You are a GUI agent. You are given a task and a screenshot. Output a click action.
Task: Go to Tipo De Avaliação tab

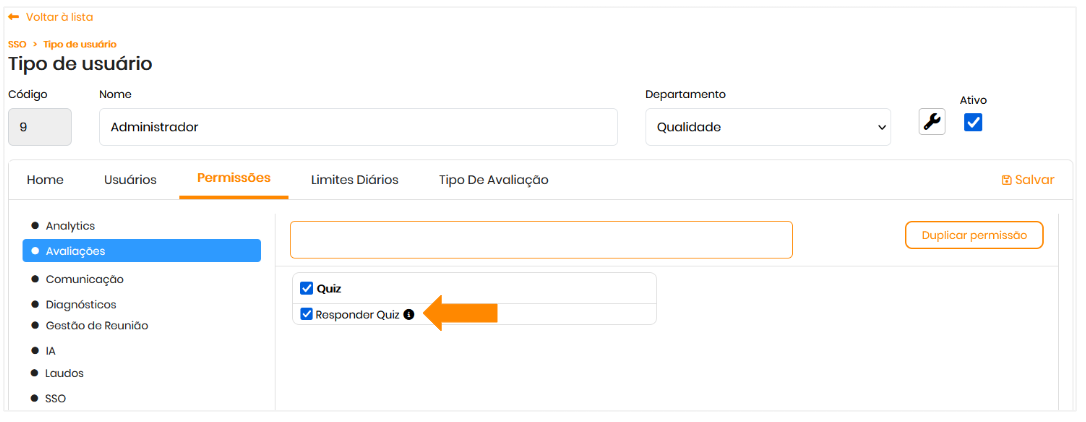493,180
